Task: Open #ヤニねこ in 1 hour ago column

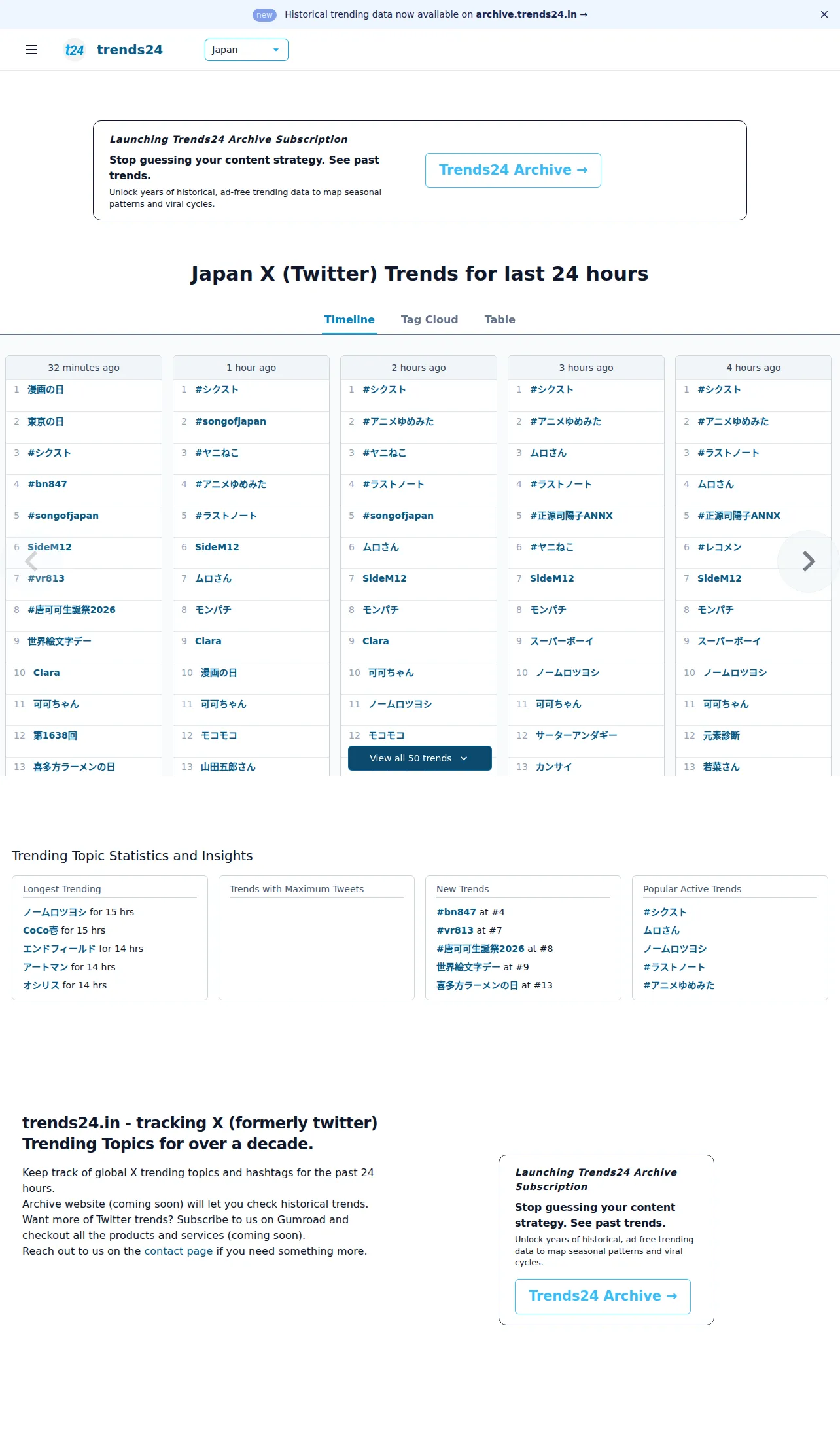Action: point(217,453)
